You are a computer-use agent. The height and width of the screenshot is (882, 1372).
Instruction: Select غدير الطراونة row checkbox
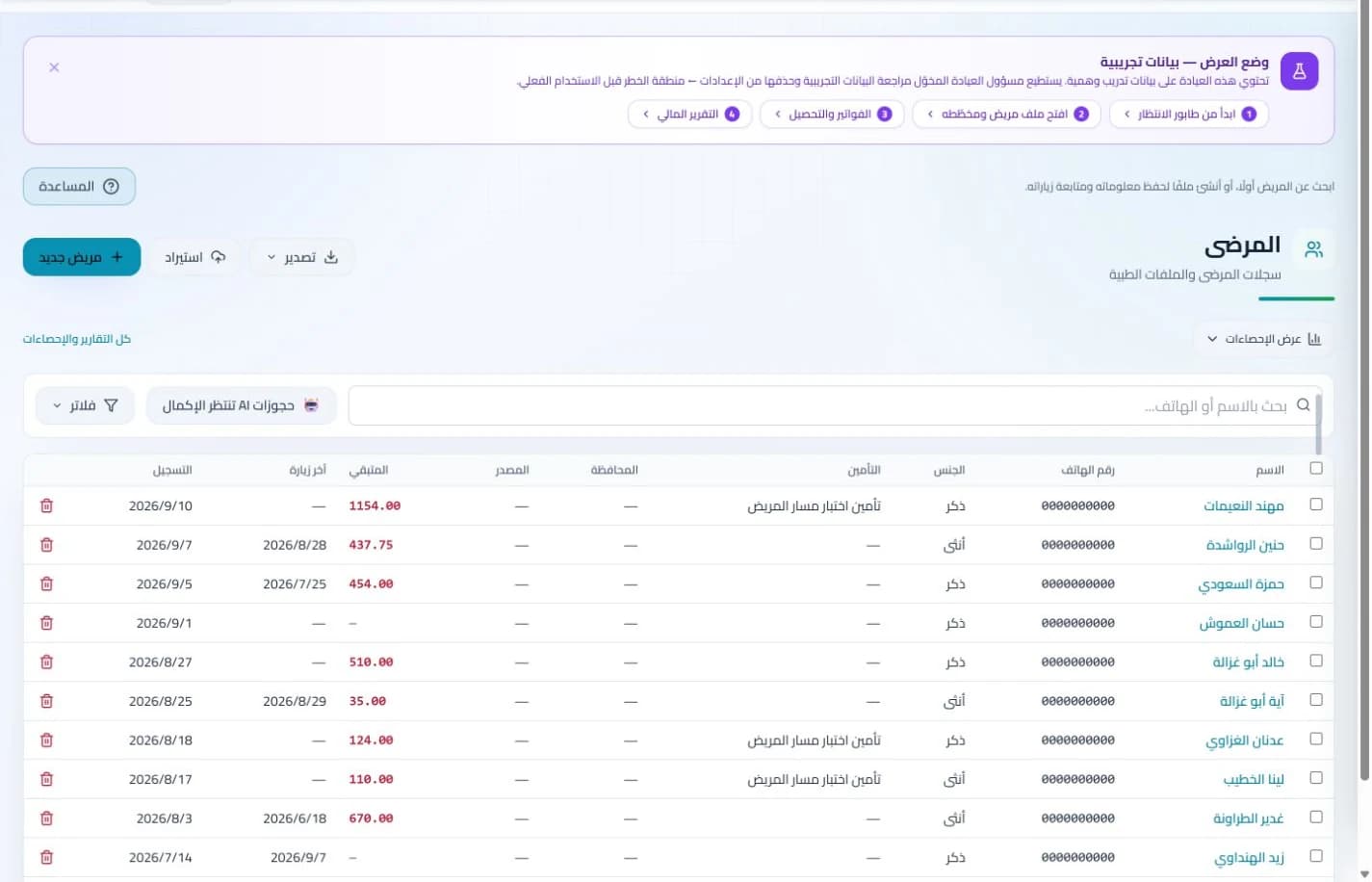(x=1316, y=817)
